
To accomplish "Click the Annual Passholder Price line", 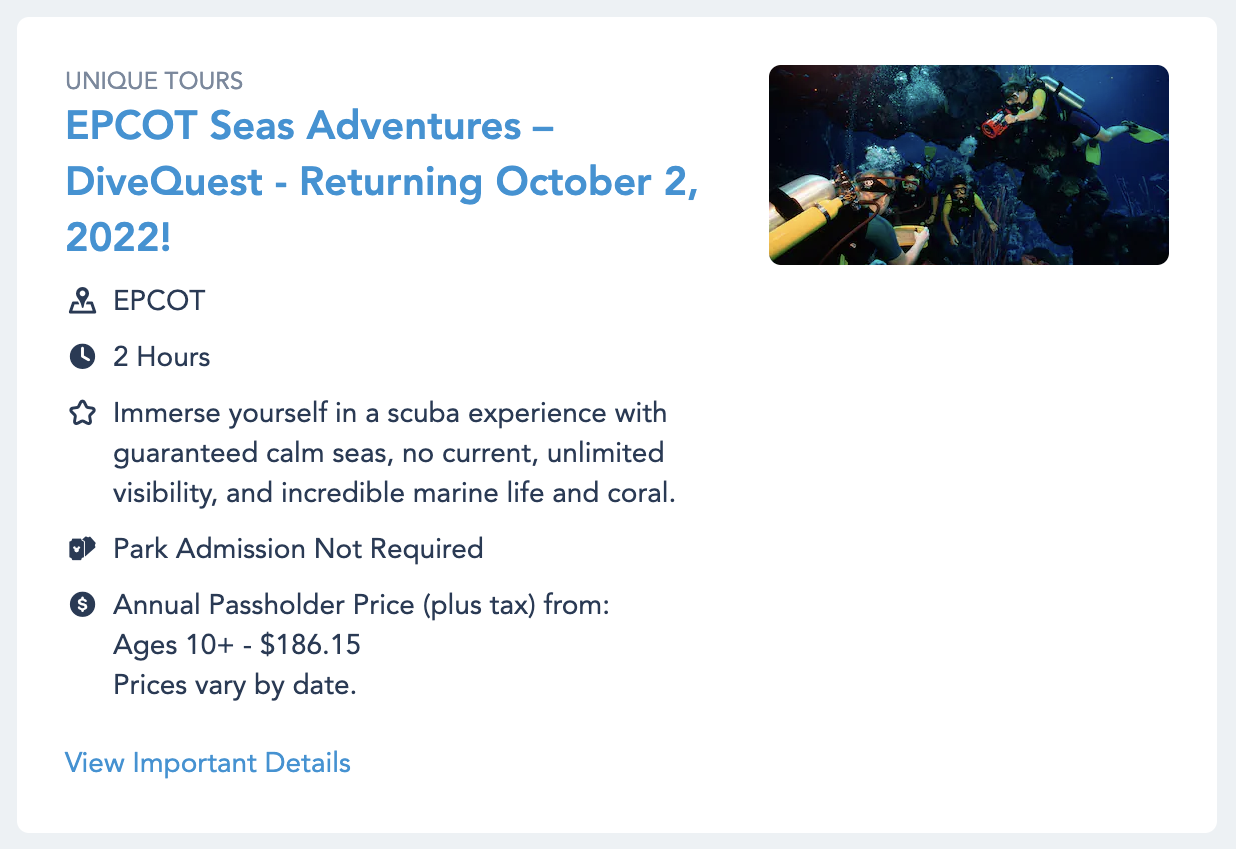I will pos(361,605).
